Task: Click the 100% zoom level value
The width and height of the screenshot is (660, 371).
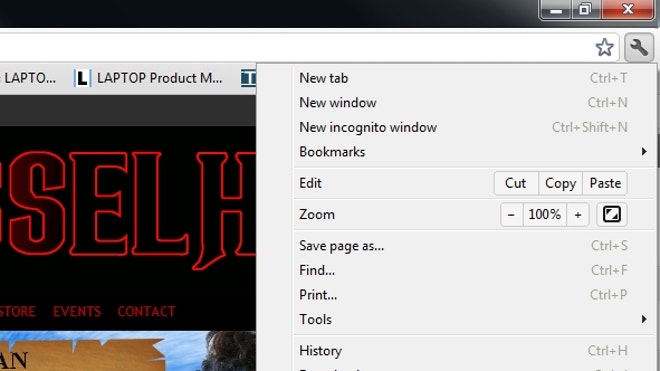Action: (545, 214)
